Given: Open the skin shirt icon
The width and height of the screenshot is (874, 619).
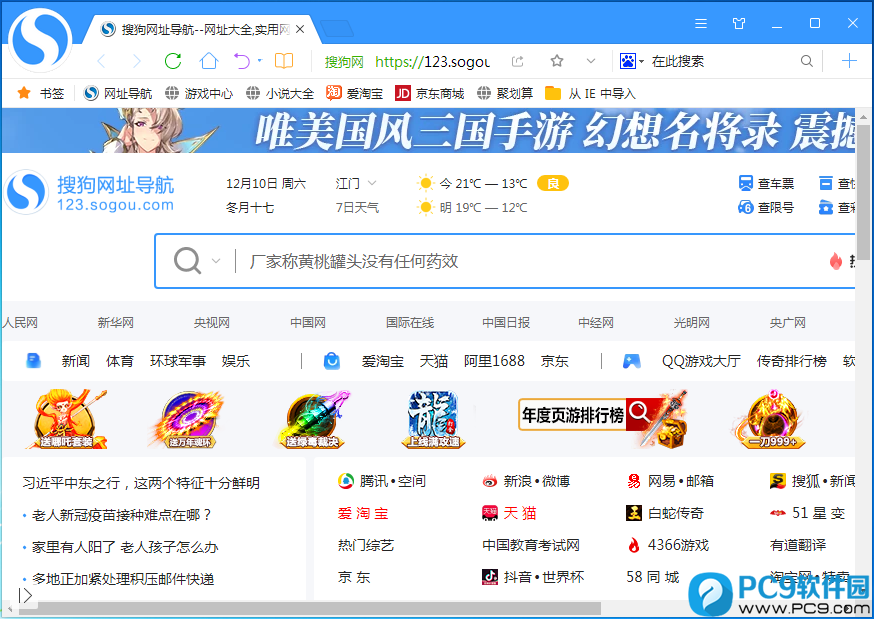Looking at the screenshot, I should (739, 23).
